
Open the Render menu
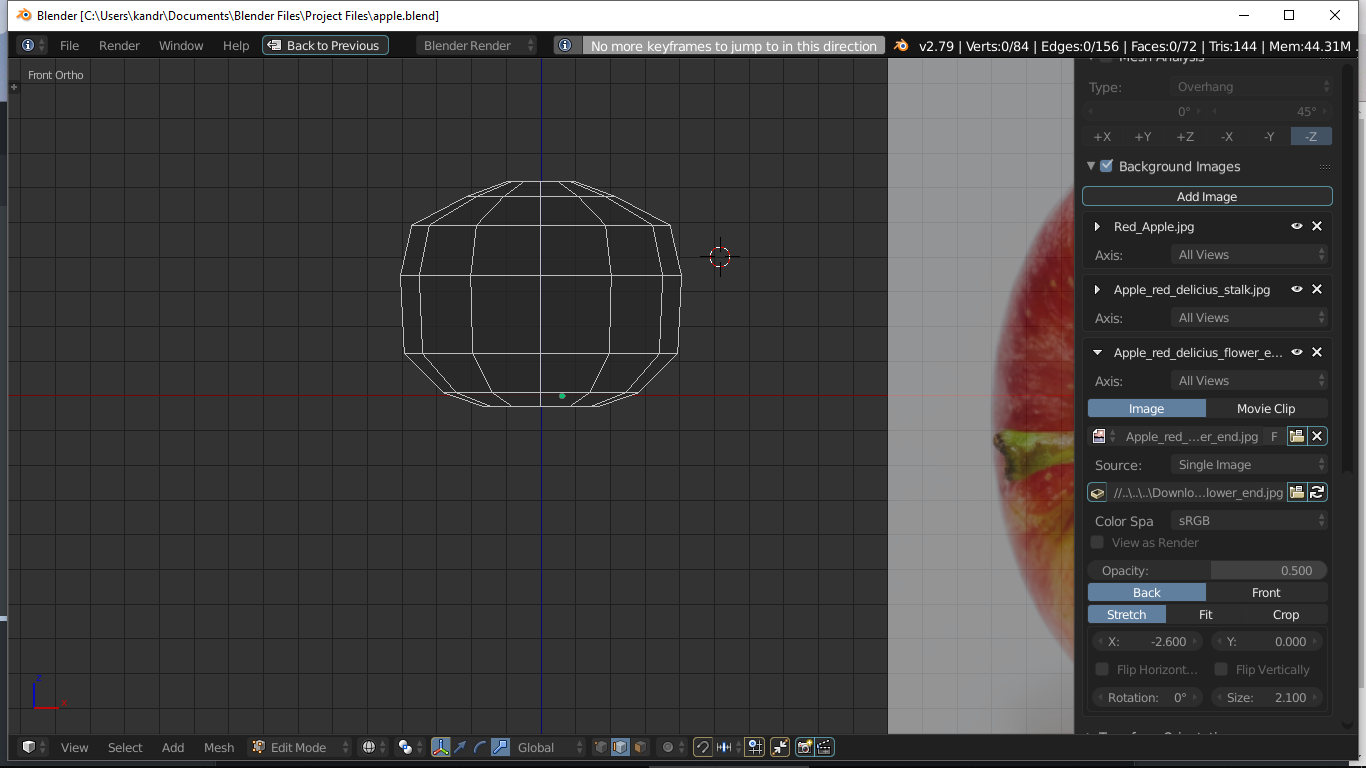pos(119,45)
